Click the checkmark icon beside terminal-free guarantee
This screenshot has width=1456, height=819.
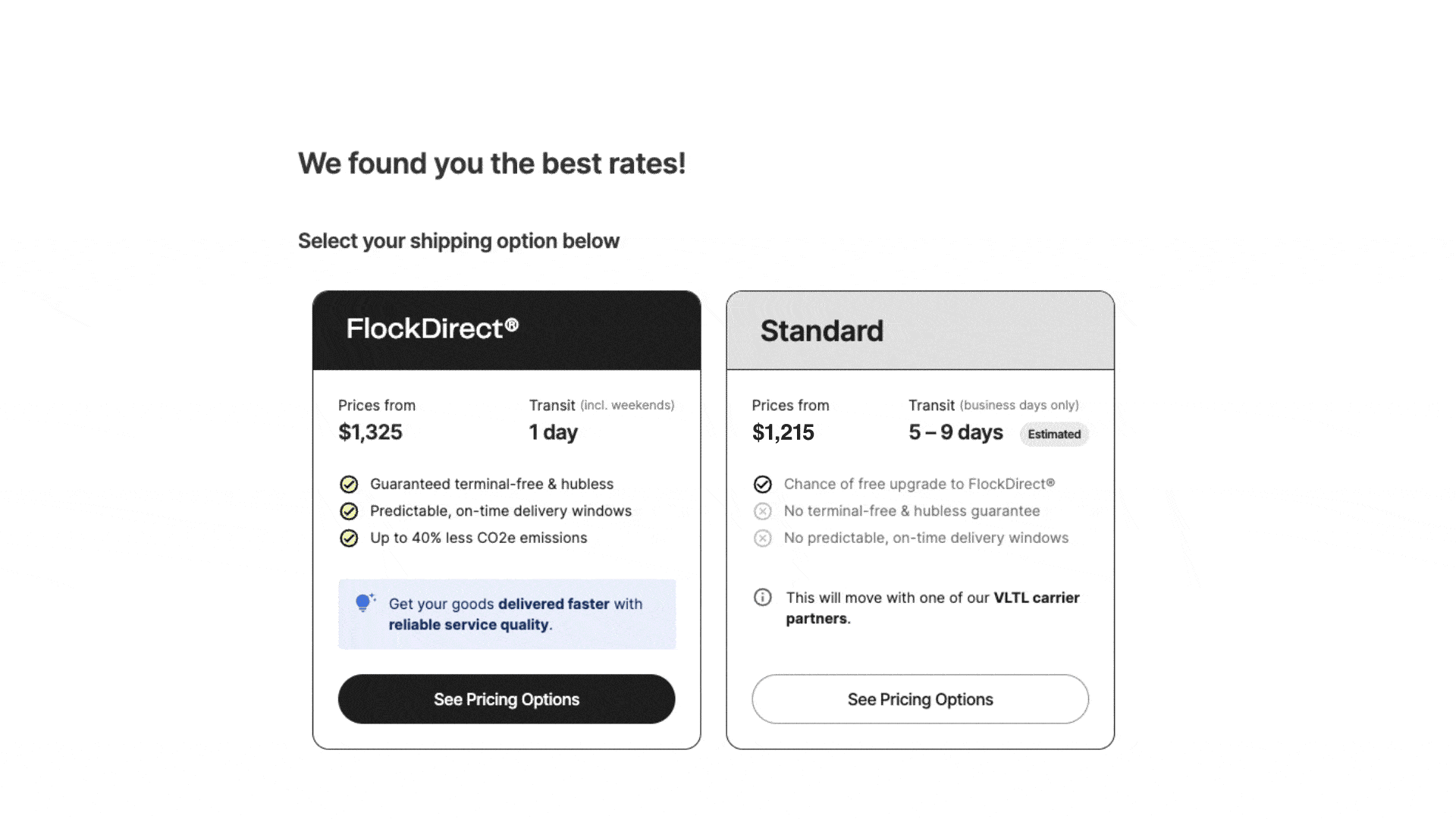pos(350,484)
